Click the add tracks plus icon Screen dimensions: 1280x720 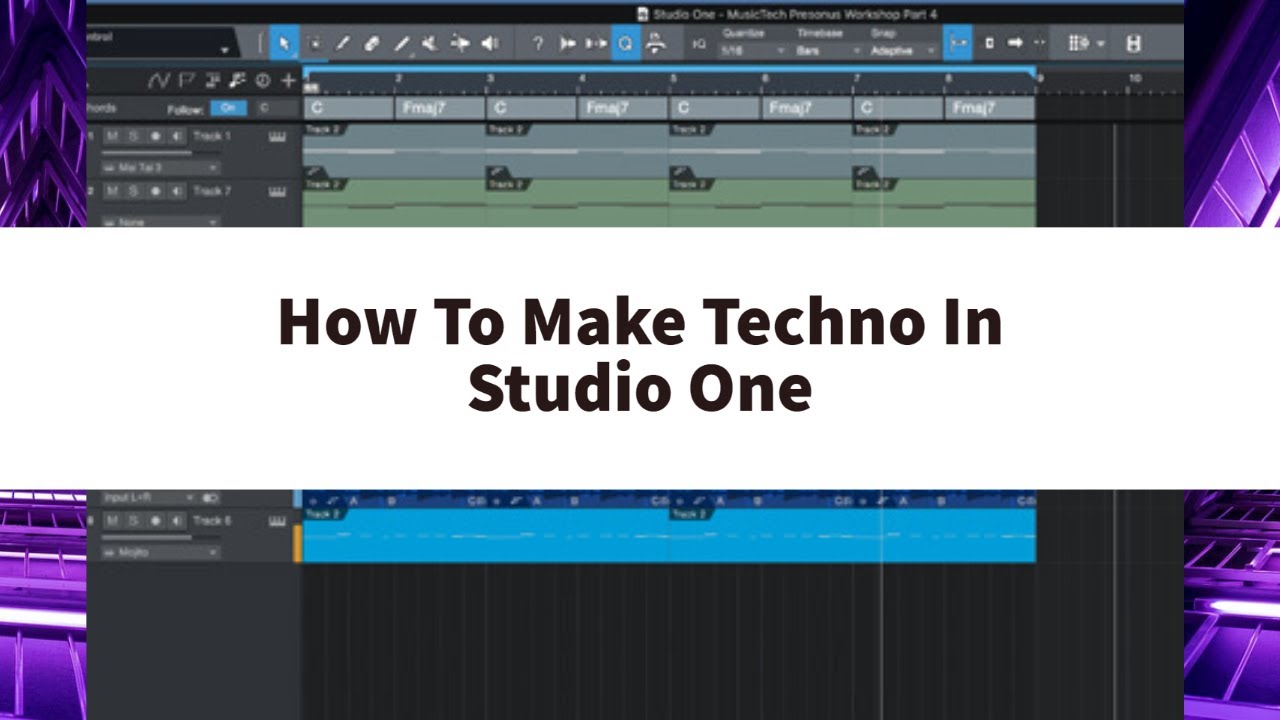click(x=289, y=80)
